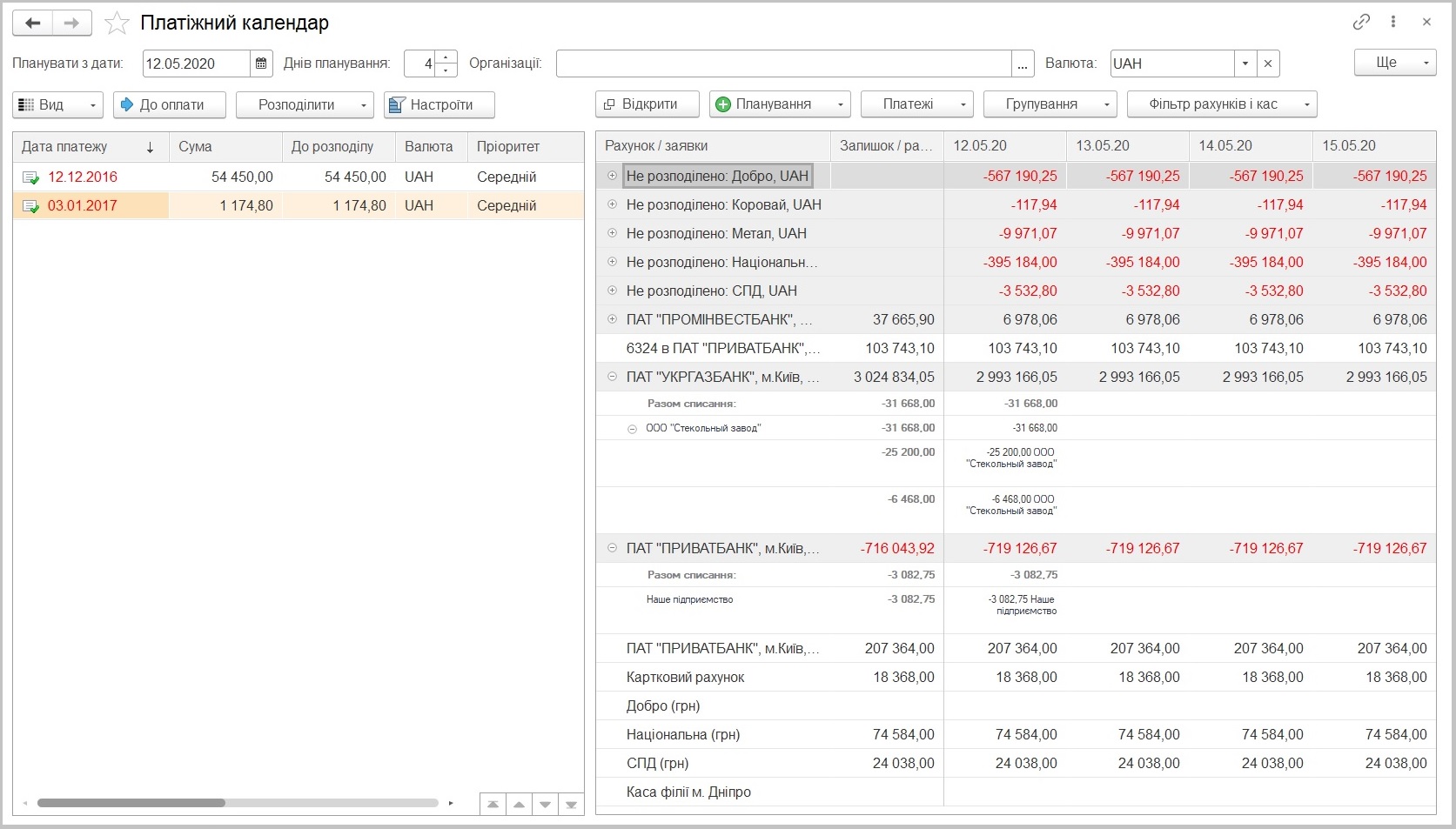Move payment row to the top
The height and width of the screenshot is (829, 1456).
[493, 805]
